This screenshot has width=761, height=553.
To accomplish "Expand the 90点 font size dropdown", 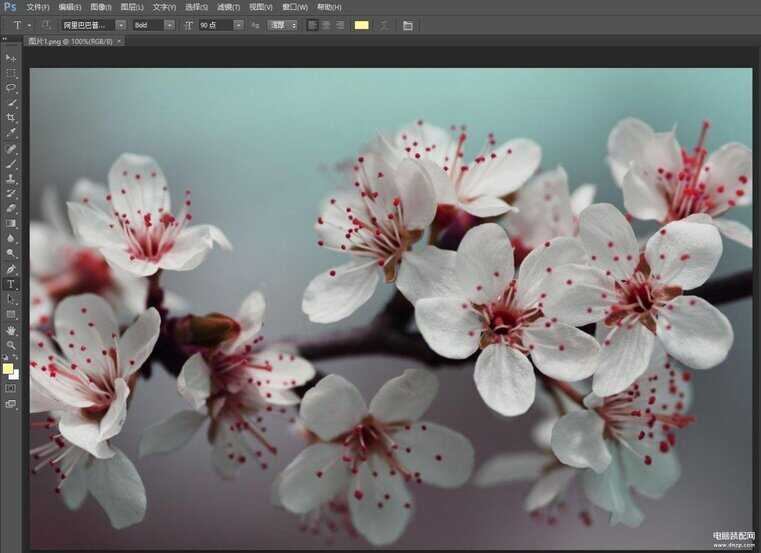I will [x=238, y=25].
